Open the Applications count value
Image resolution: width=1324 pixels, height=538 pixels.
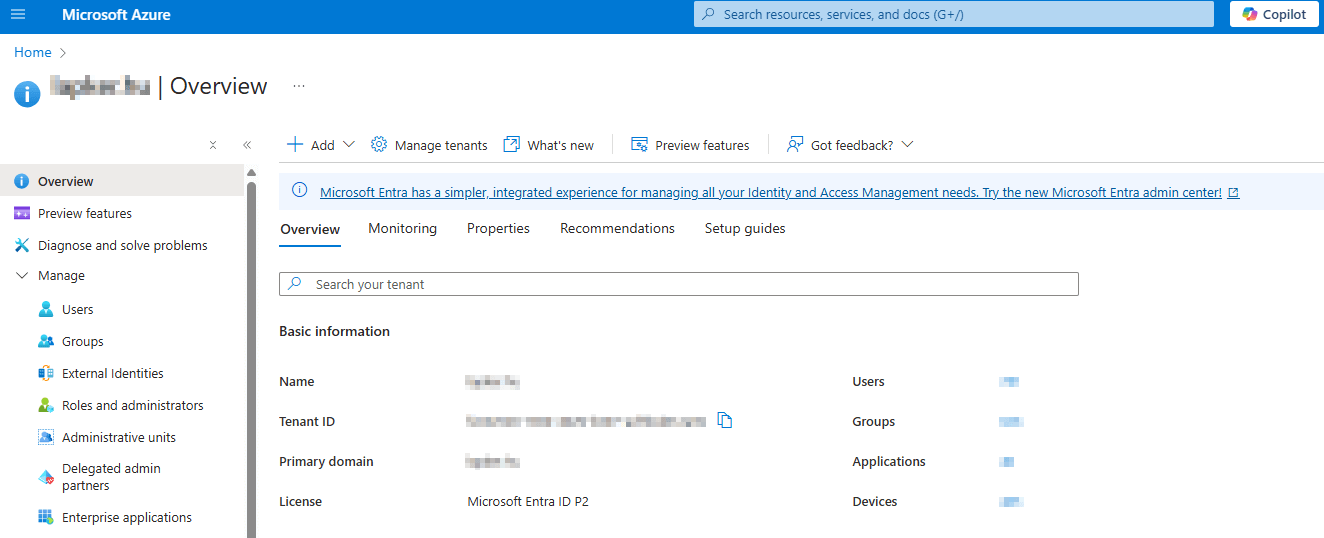[1008, 461]
